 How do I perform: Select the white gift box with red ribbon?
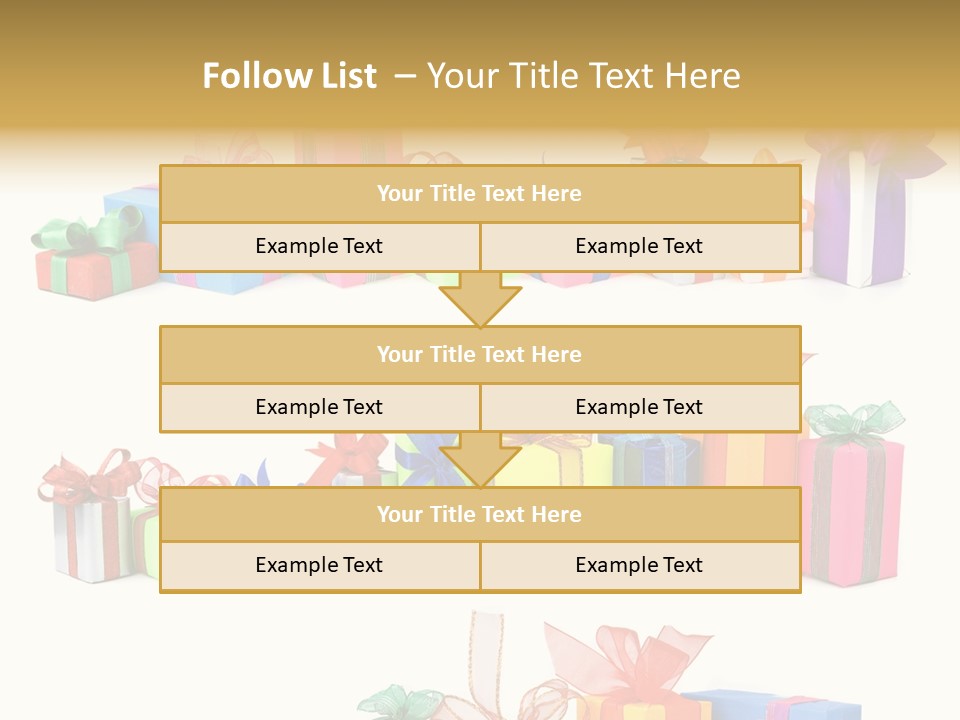[92, 535]
